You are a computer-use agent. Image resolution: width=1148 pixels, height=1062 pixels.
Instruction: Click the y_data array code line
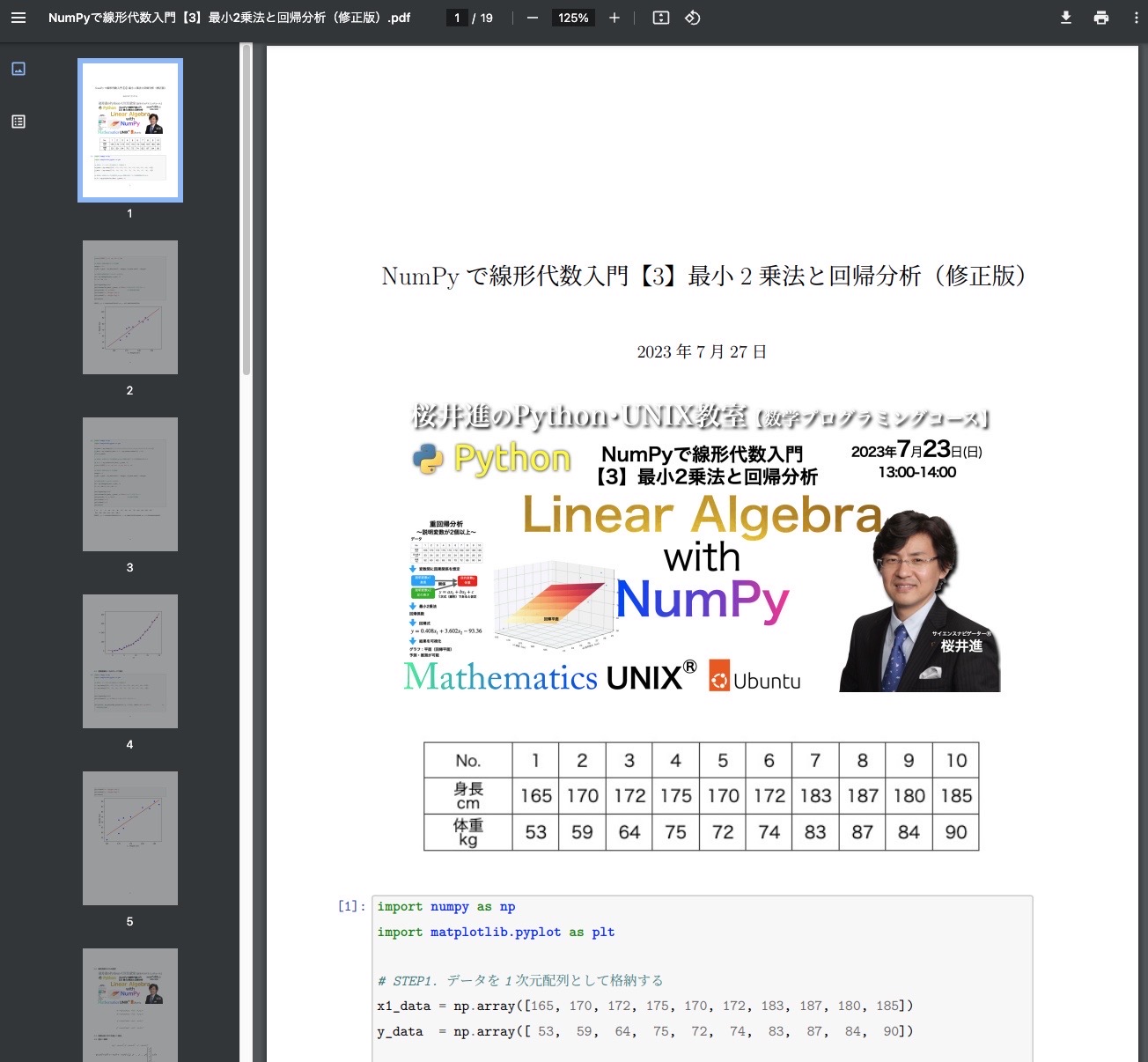click(x=645, y=1031)
